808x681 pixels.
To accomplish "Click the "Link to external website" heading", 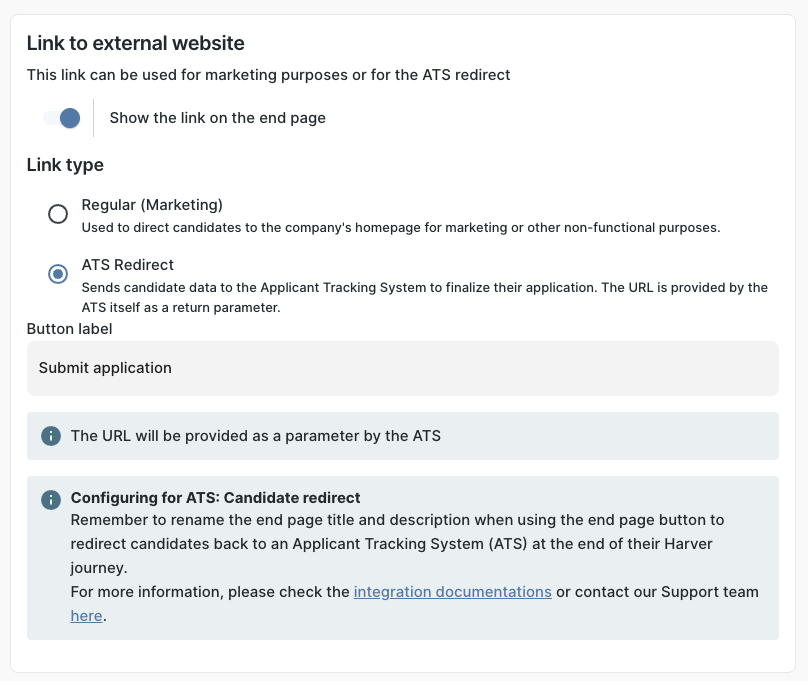I will [135, 43].
